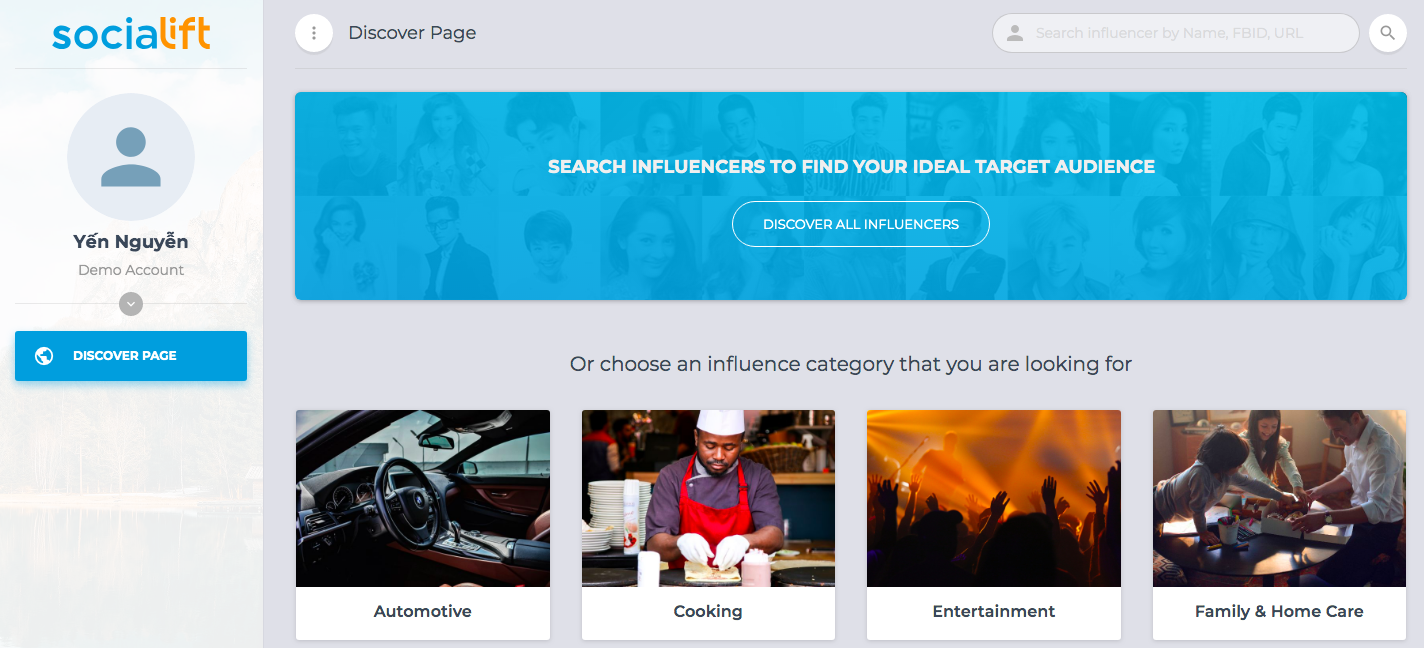This screenshot has width=1424, height=648.
Task: Select the Entertainment category label
Action: pos(993,611)
